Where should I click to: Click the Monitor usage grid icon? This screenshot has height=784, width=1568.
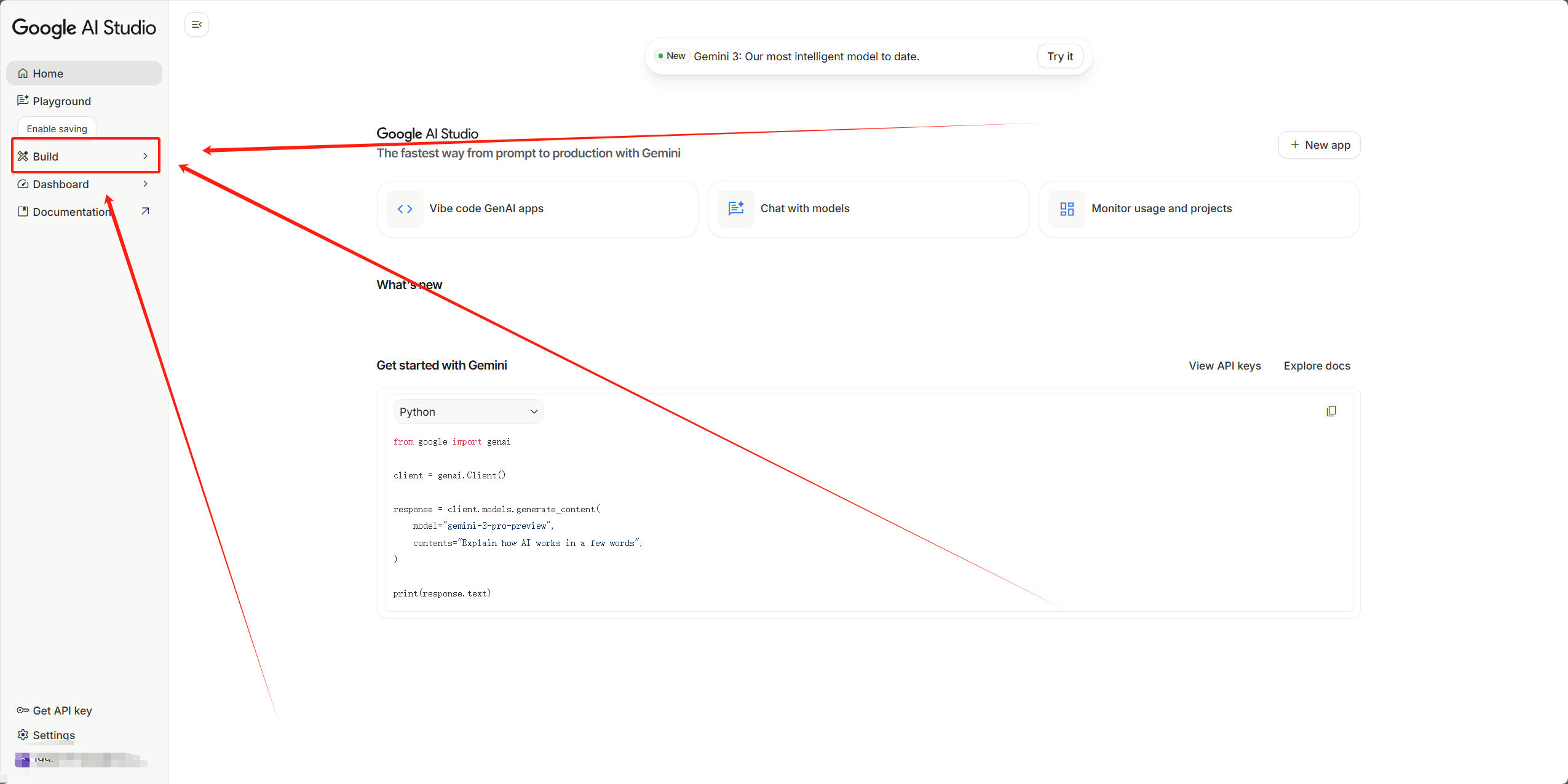coord(1067,209)
